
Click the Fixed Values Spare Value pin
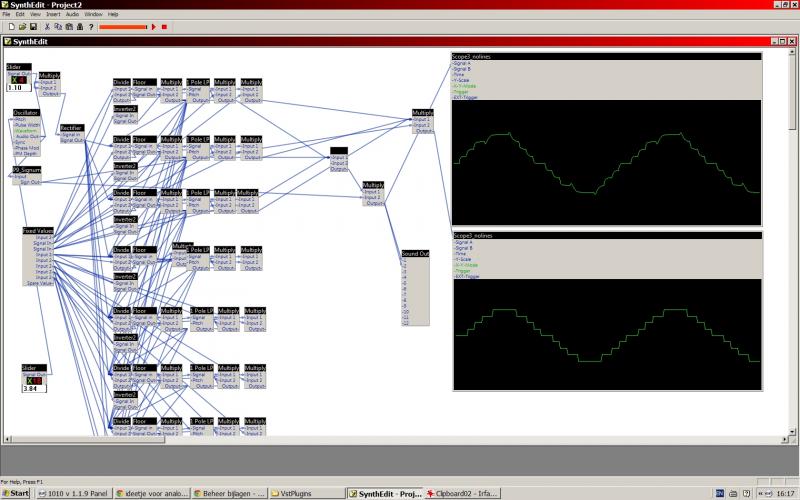[40, 283]
